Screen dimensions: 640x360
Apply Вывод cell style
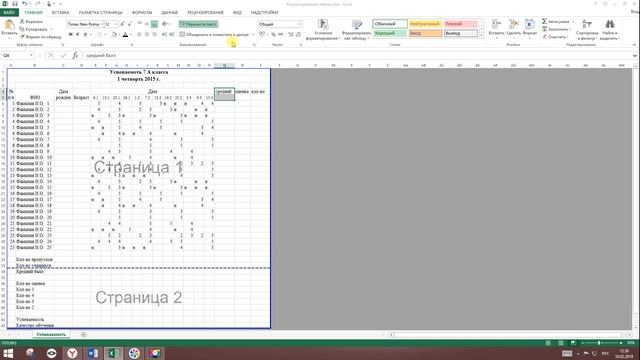tap(460, 33)
